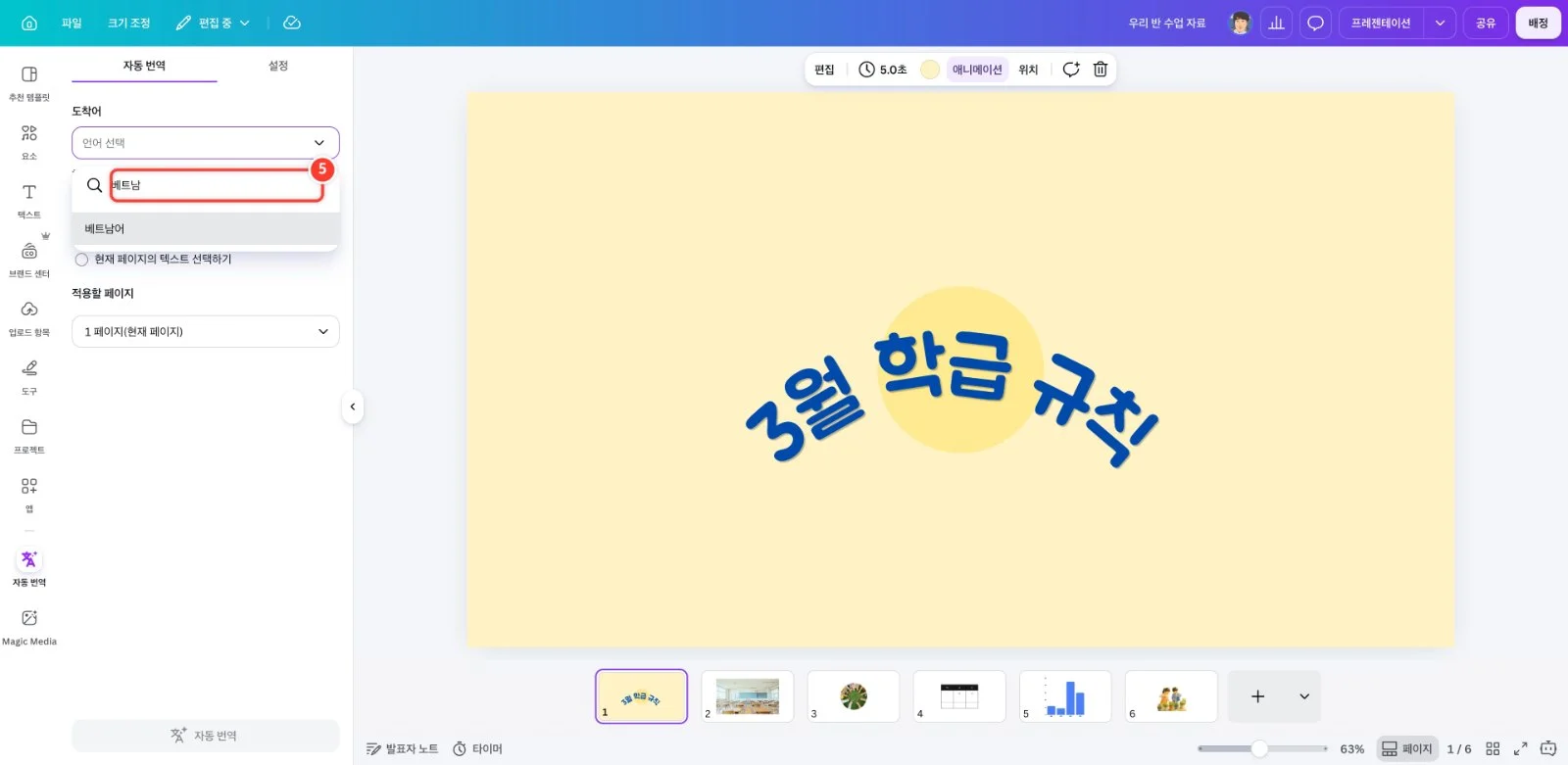Open the 요소 elements panel

(x=29, y=142)
